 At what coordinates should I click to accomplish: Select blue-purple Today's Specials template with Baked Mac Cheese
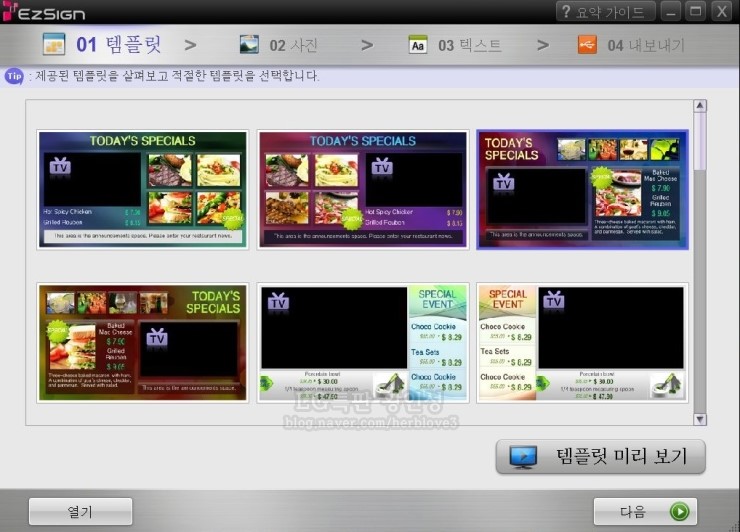point(582,190)
